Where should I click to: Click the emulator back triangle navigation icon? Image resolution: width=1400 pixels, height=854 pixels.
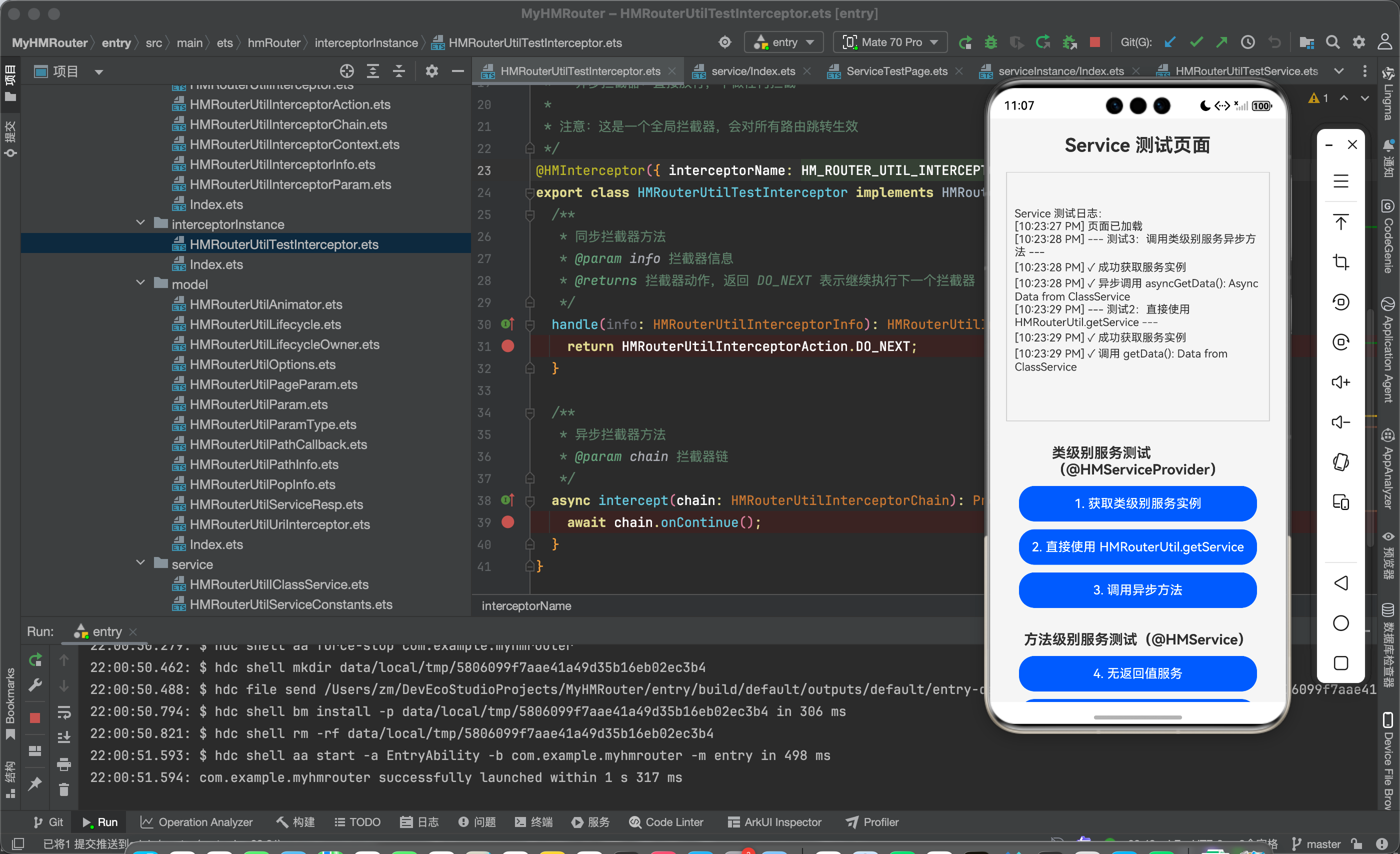1340,583
